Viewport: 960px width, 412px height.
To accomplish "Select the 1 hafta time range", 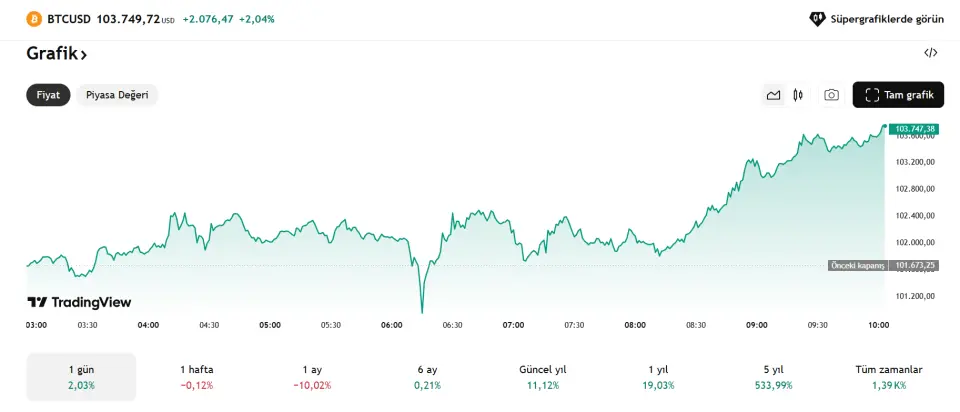I will pos(196,377).
